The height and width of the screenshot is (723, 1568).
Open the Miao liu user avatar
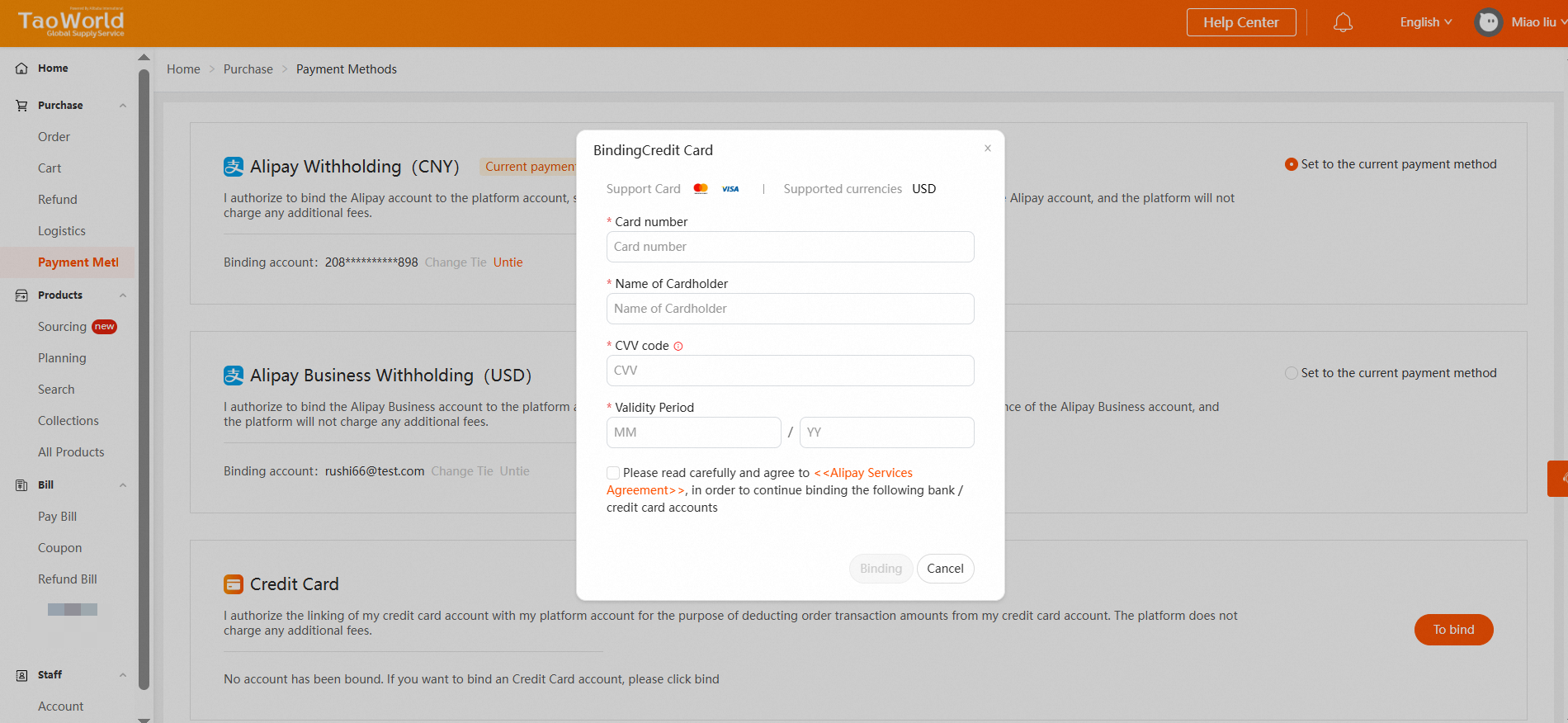(x=1489, y=22)
